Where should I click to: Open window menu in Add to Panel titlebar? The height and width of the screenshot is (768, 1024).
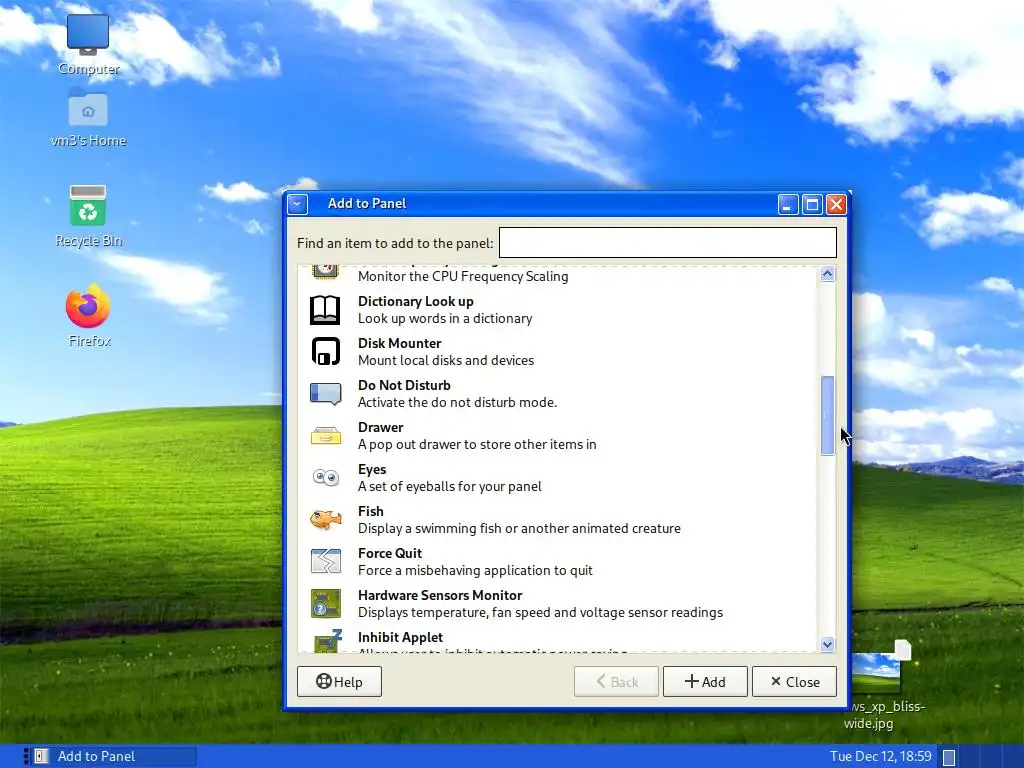[297, 204]
